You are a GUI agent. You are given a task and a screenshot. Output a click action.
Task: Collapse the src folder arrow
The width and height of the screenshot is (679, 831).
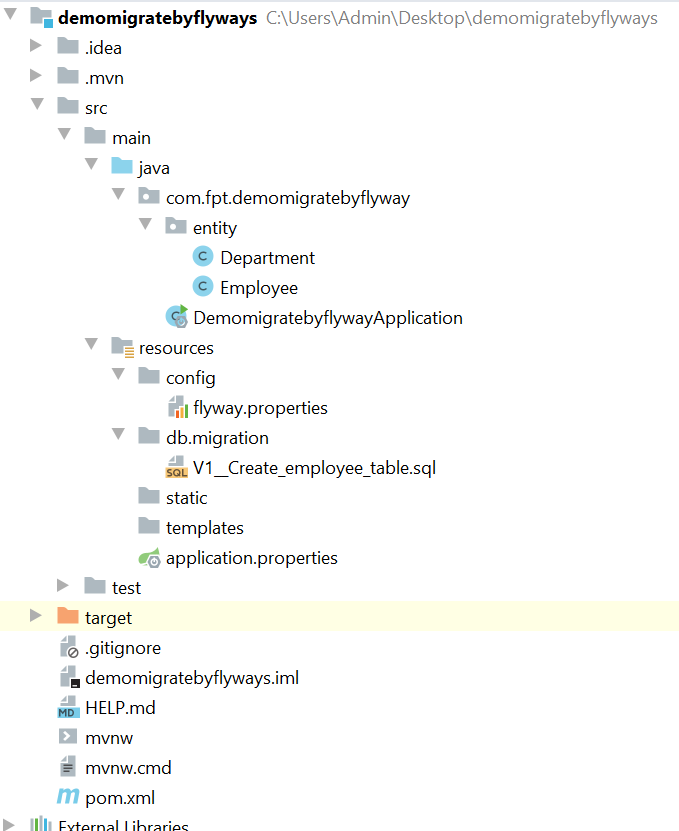point(37,104)
